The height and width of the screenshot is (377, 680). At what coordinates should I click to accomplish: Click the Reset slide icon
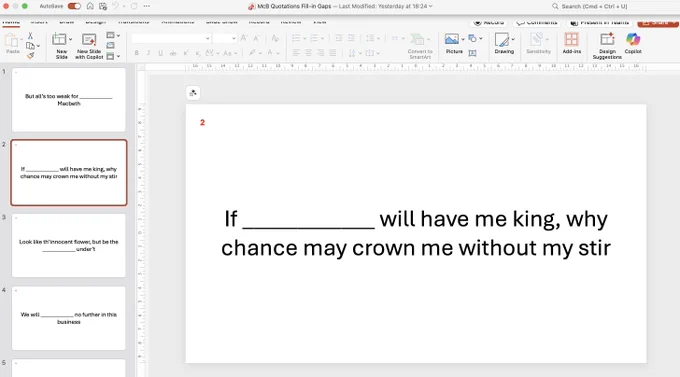click(111, 46)
